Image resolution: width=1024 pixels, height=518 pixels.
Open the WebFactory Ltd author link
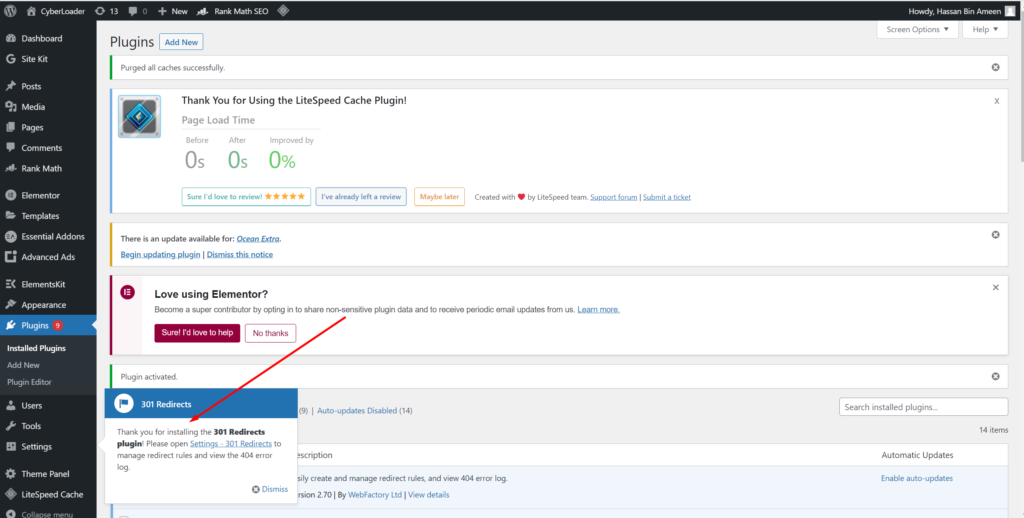(375, 495)
